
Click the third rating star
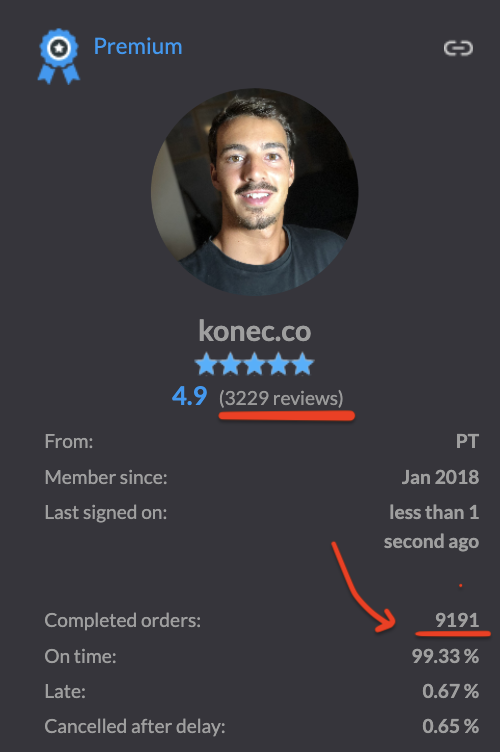[x=255, y=364]
